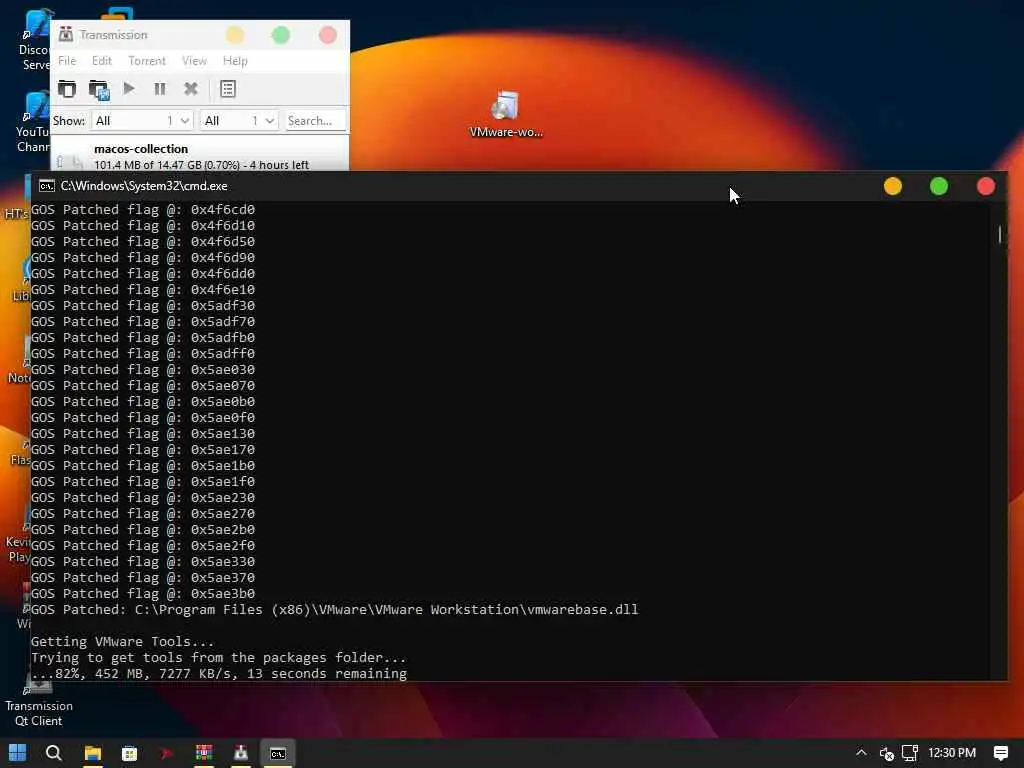
Task: Click 'Trying to get tools from the packages folder...'
Action: pos(219,658)
